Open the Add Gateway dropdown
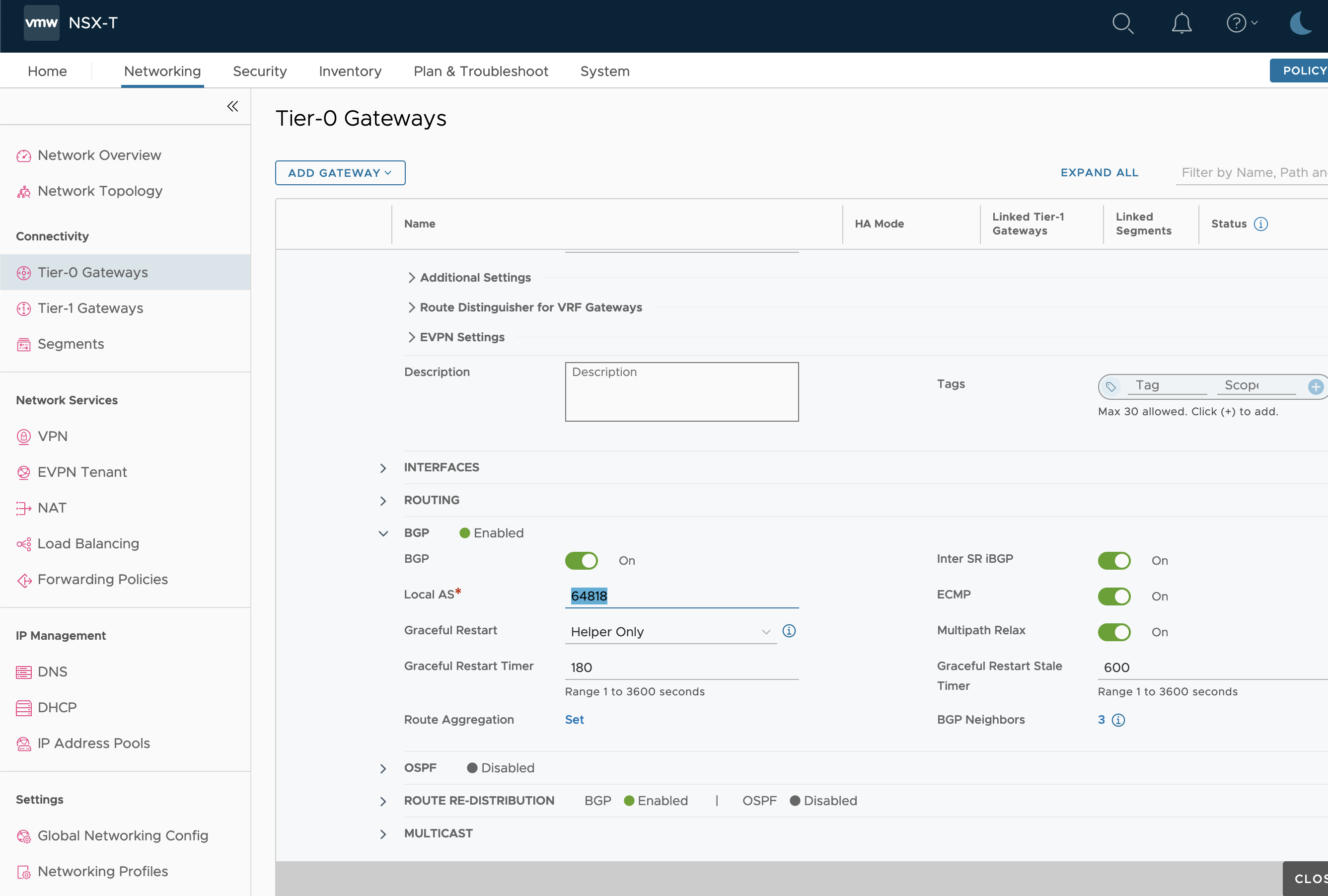The height and width of the screenshot is (896, 1328). (340, 173)
